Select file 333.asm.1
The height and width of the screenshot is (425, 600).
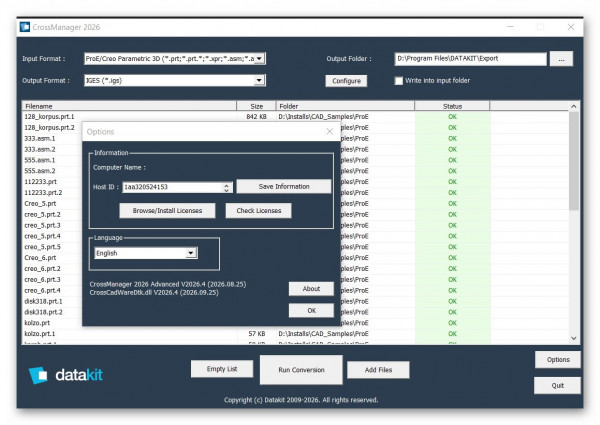[40, 138]
